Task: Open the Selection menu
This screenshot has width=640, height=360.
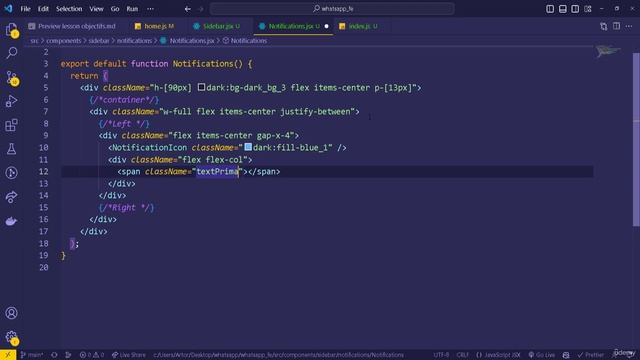Action: (x=69, y=9)
